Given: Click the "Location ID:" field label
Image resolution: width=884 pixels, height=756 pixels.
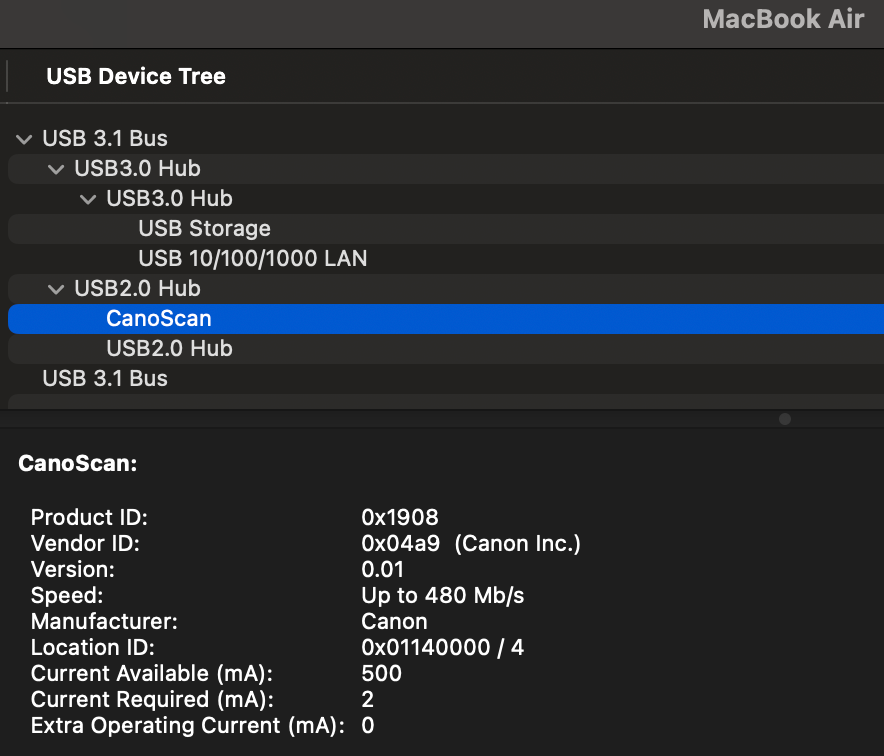Looking at the screenshot, I should tap(92, 647).
